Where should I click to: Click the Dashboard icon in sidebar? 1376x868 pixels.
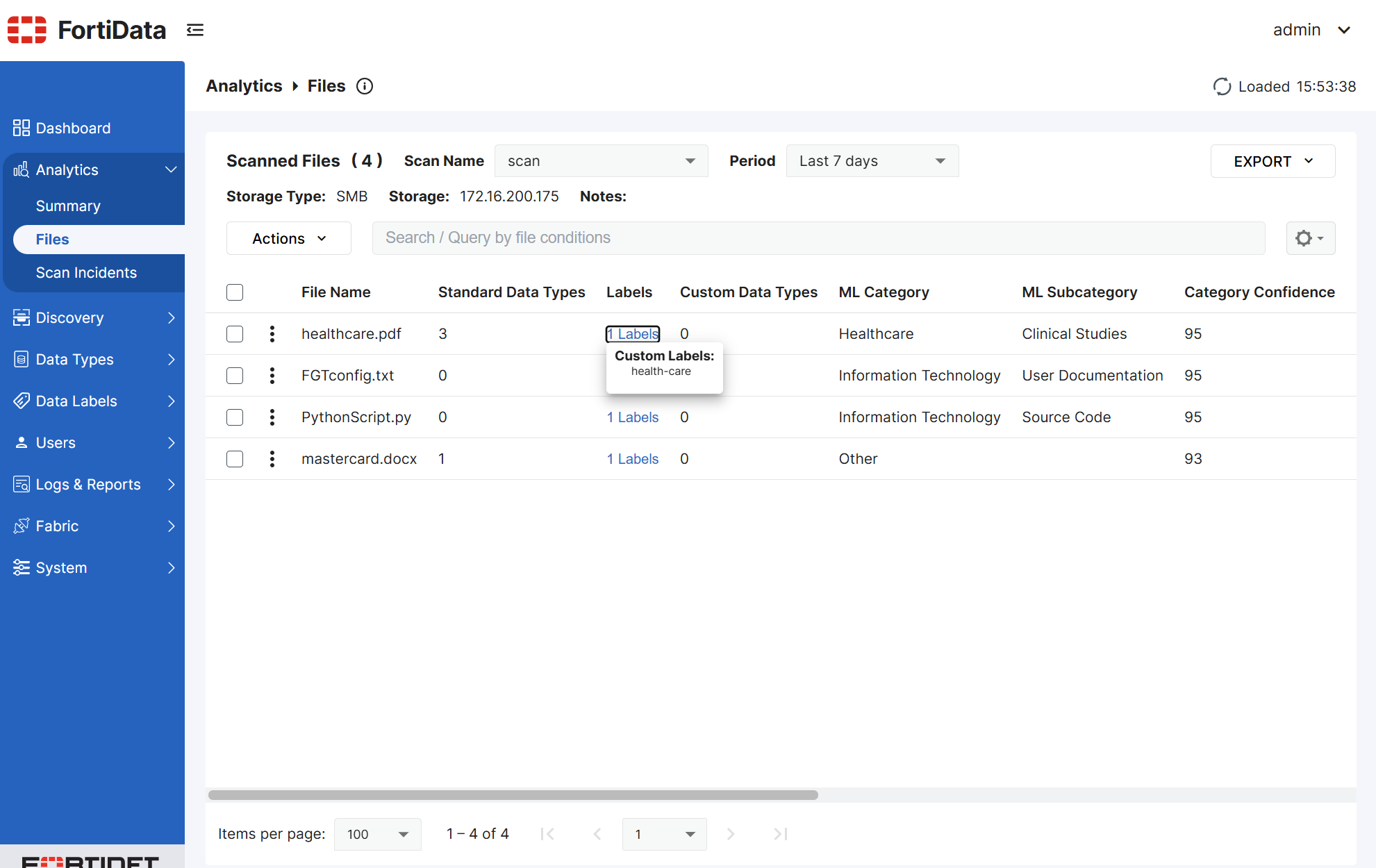coord(22,128)
